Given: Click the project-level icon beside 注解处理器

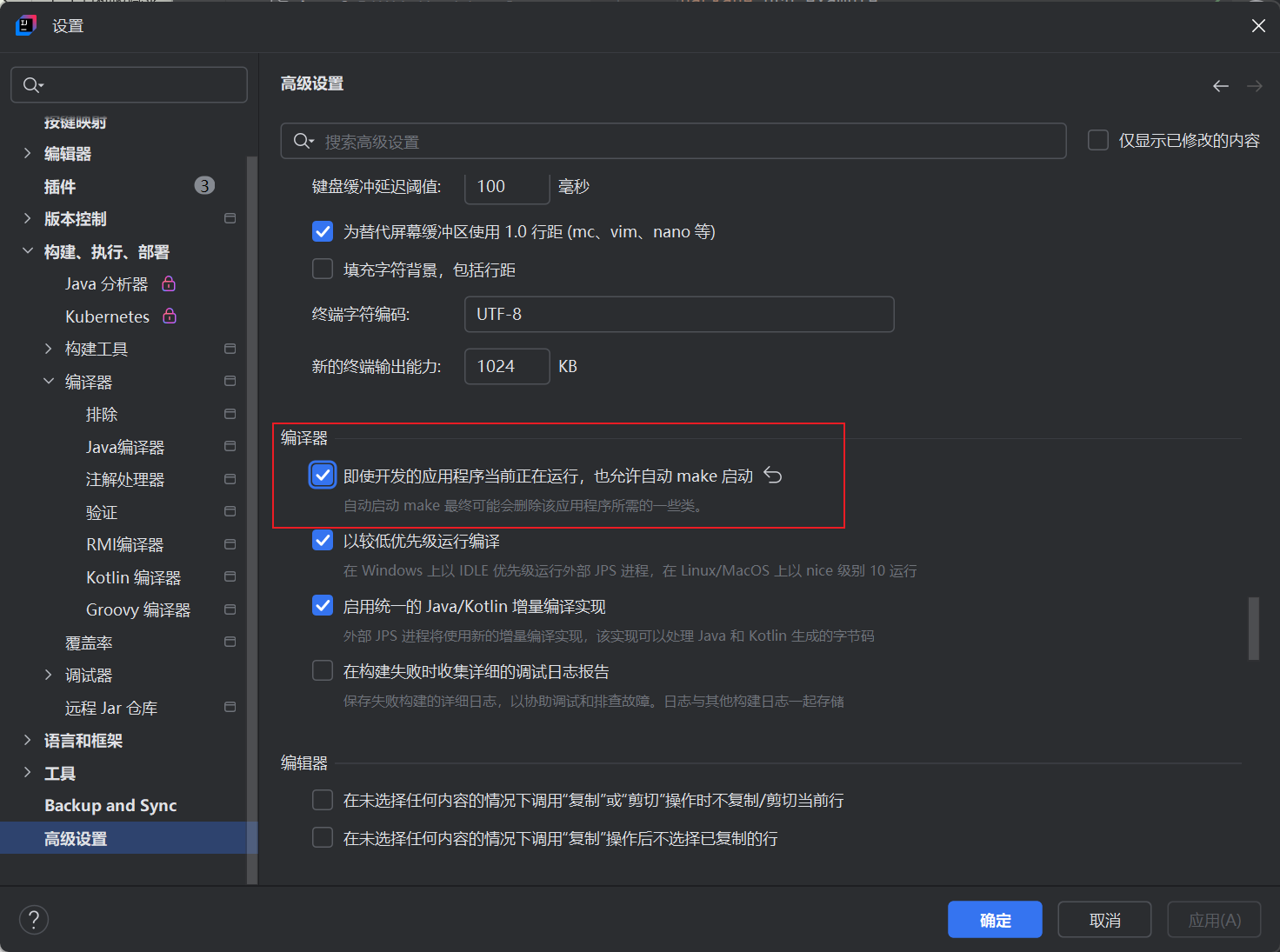Looking at the screenshot, I should coord(230,479).
